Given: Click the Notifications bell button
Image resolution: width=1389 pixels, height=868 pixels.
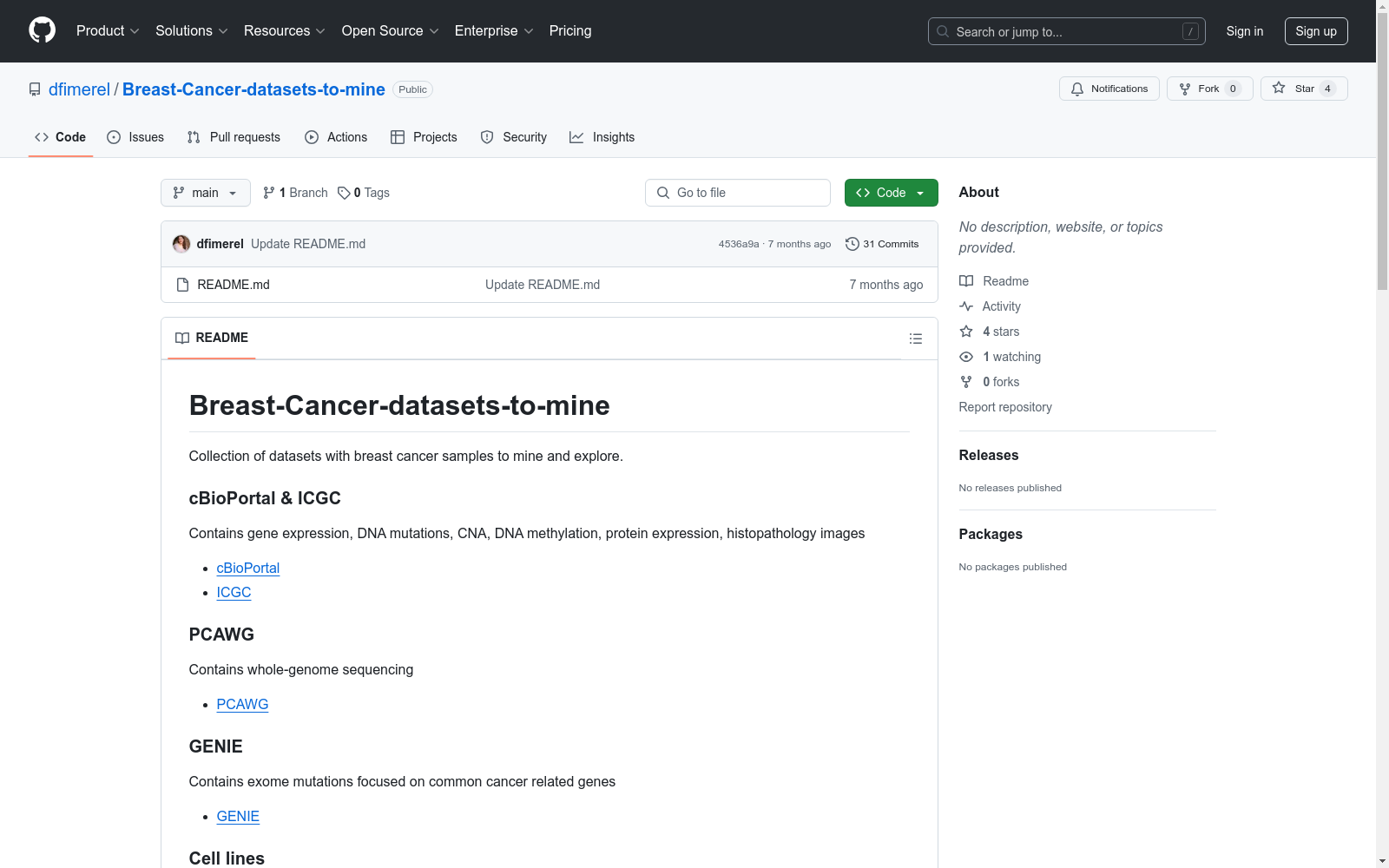Looking at the screenshot, I should (1109, 89).
